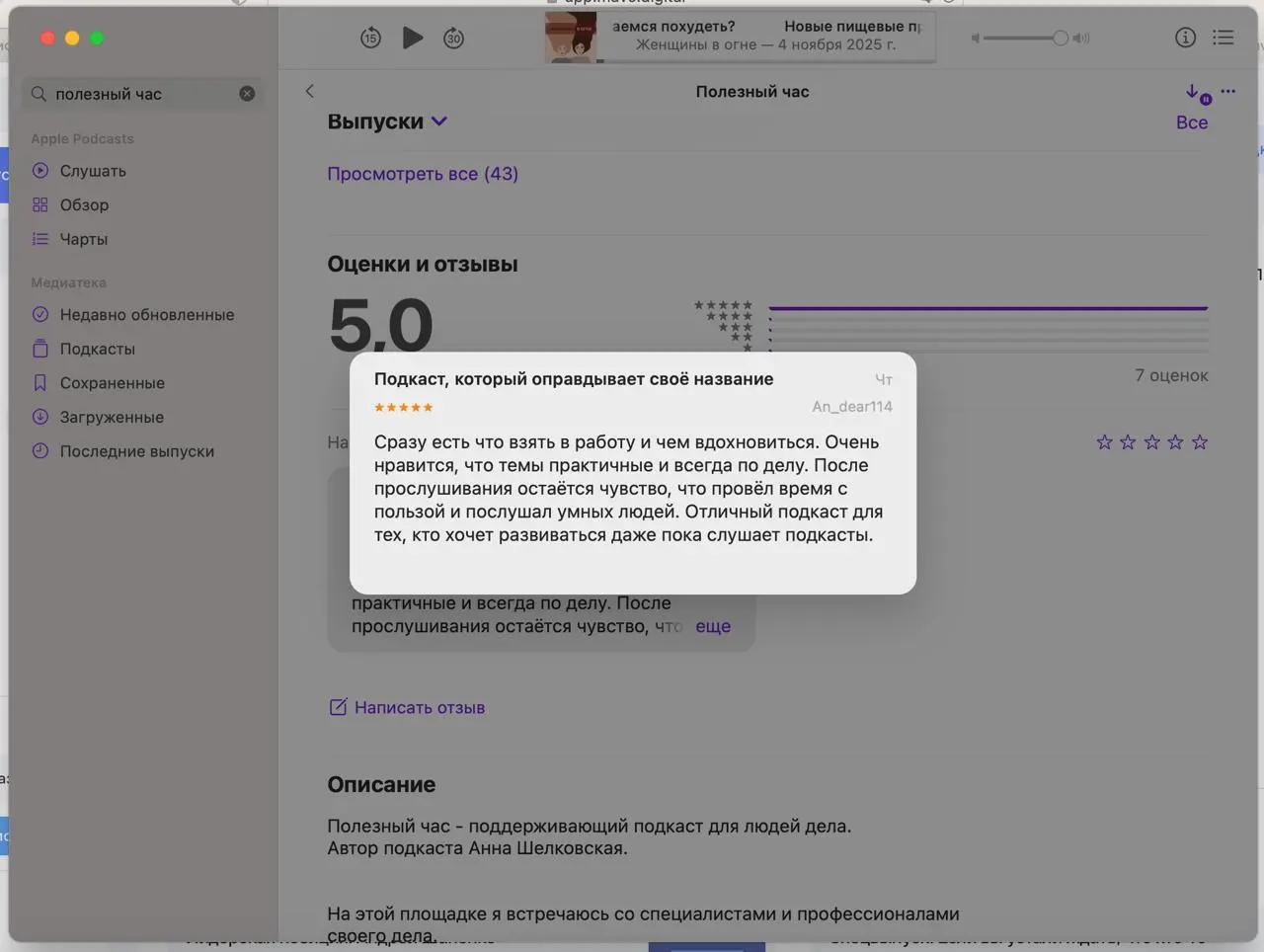
Task: Click the line Автор подкаста Анна Шелковская
Action: [477, 848]
